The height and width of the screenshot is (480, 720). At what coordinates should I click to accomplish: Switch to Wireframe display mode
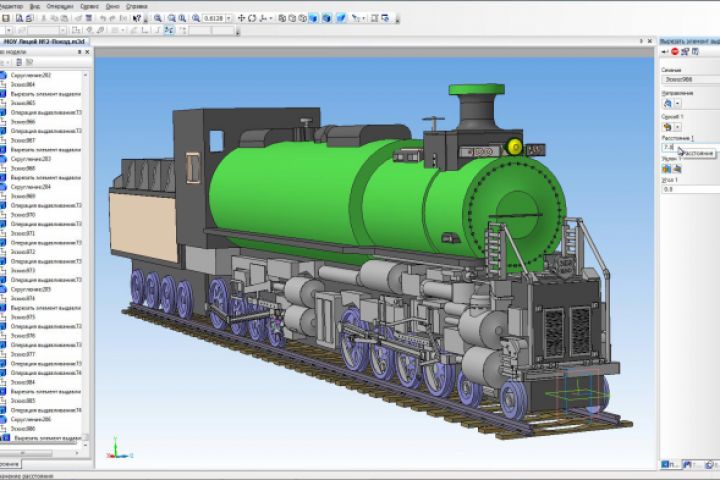(x=282, y=18)
